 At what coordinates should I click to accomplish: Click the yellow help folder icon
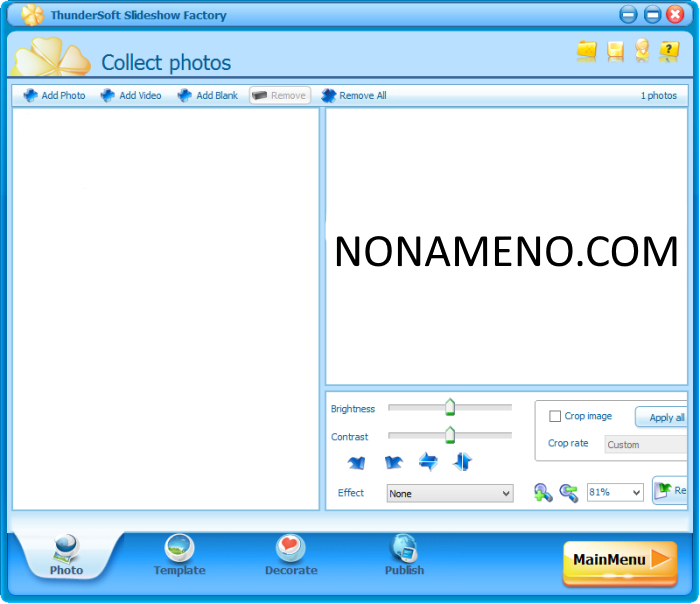pos(669,51)
